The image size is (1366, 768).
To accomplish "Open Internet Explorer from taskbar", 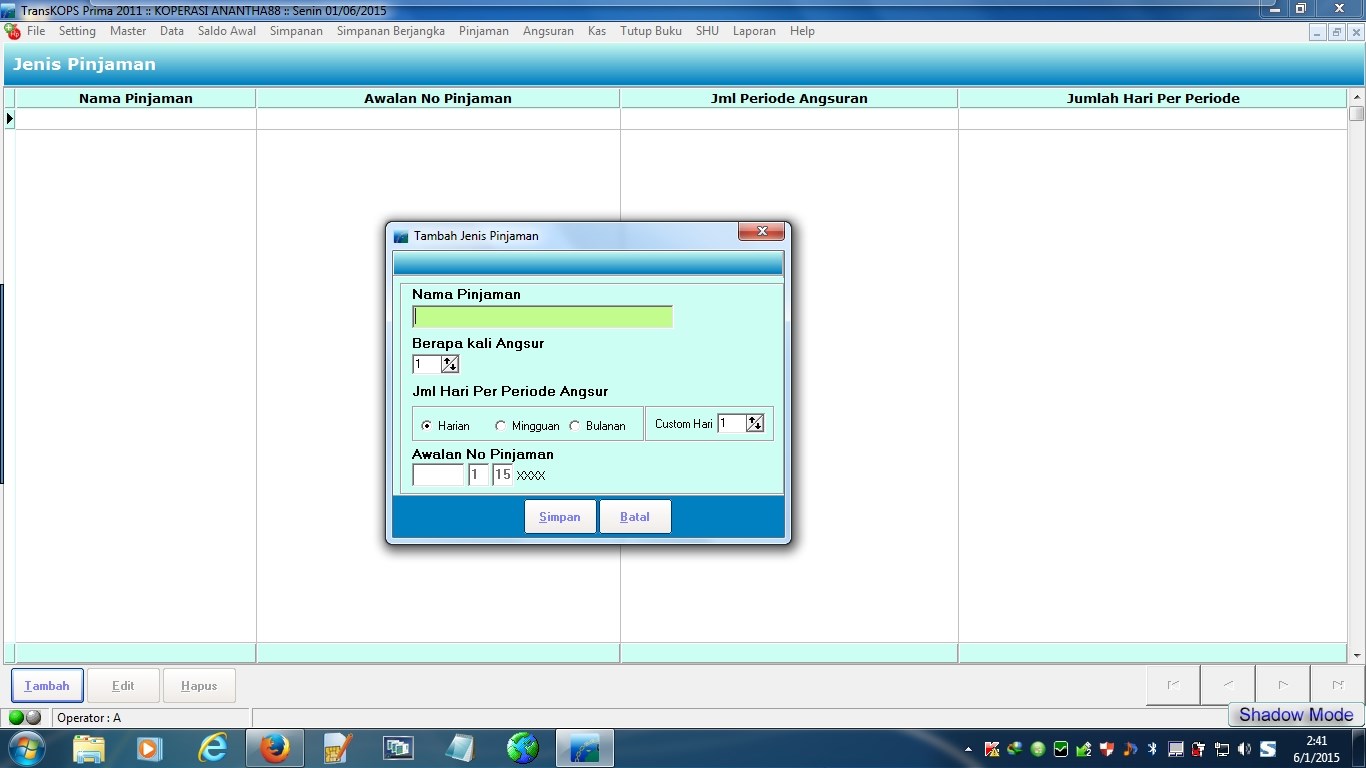I will [212, 748].
